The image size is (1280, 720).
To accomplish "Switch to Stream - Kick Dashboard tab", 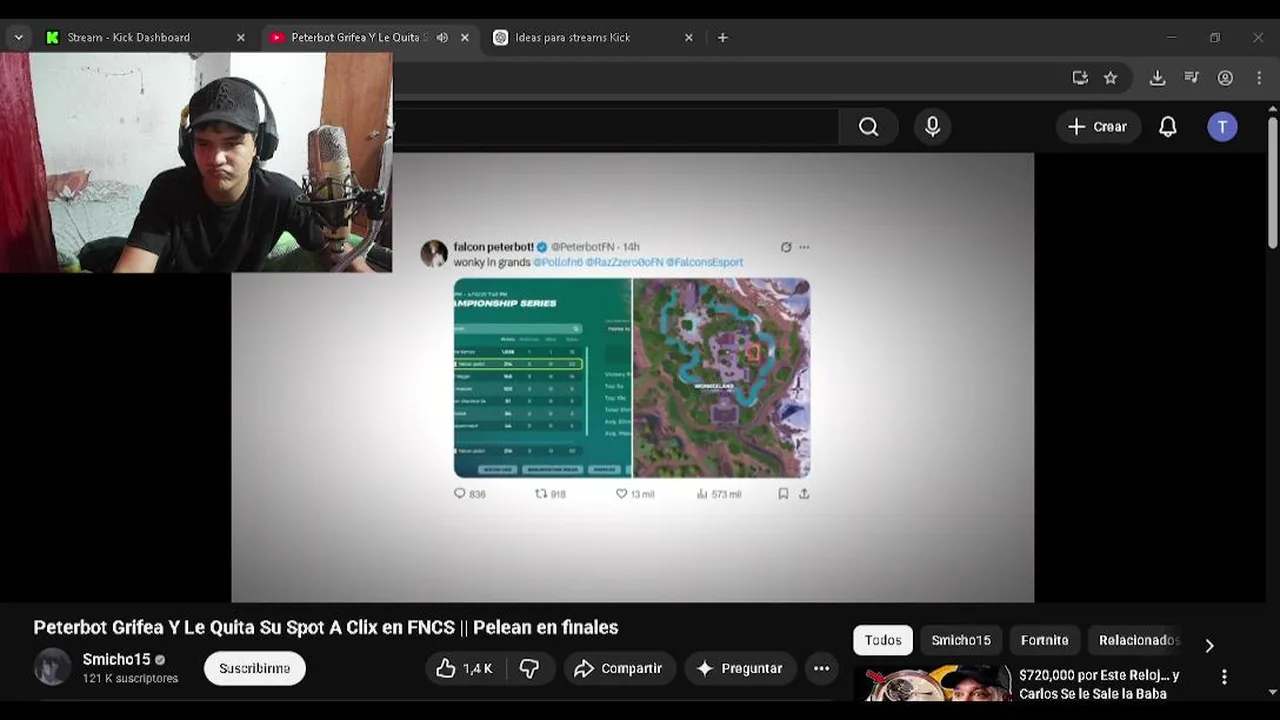I will pos(128,37).
